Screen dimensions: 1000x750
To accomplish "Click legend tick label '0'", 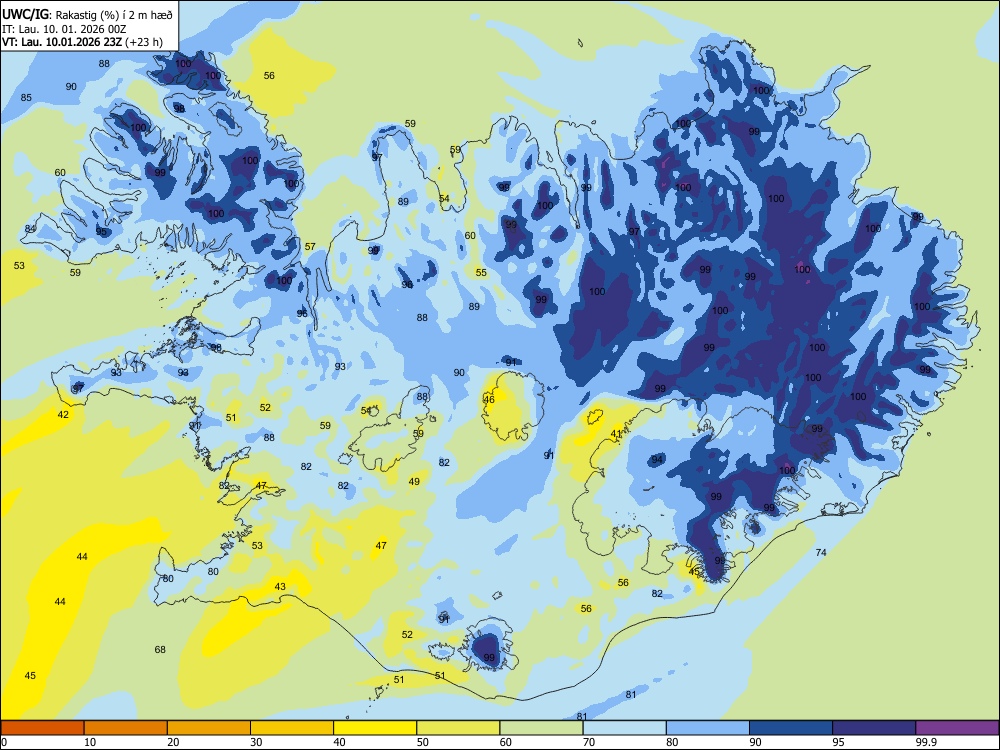I will coord(4,742).
